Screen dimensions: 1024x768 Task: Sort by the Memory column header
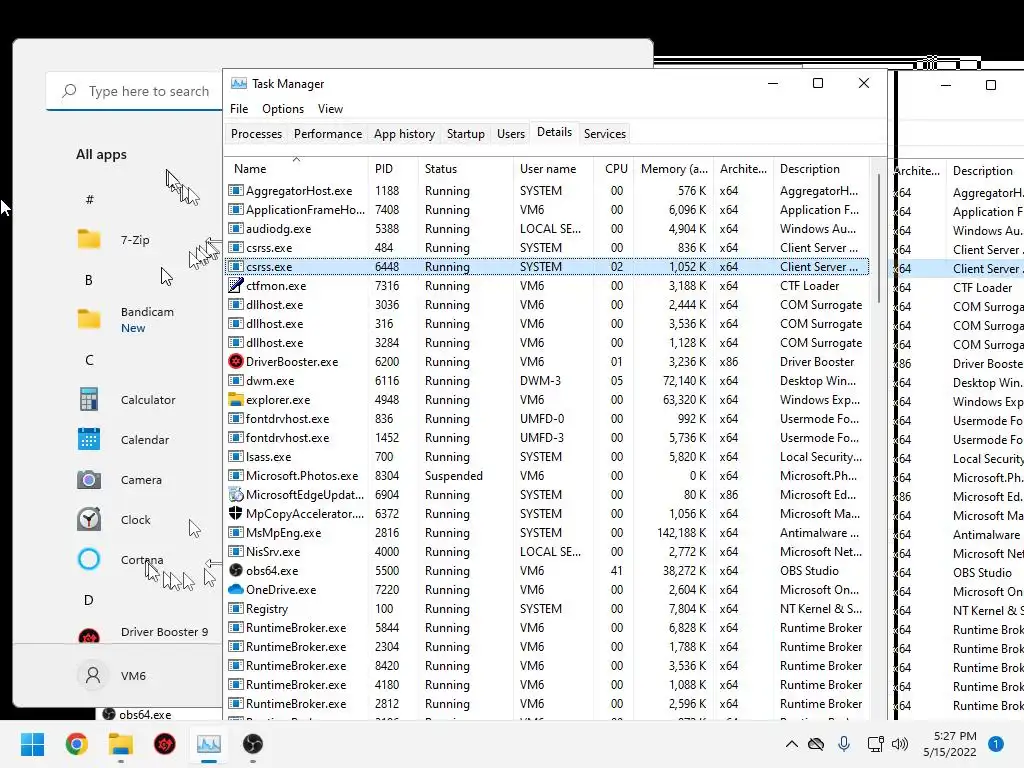pos(673,168)
